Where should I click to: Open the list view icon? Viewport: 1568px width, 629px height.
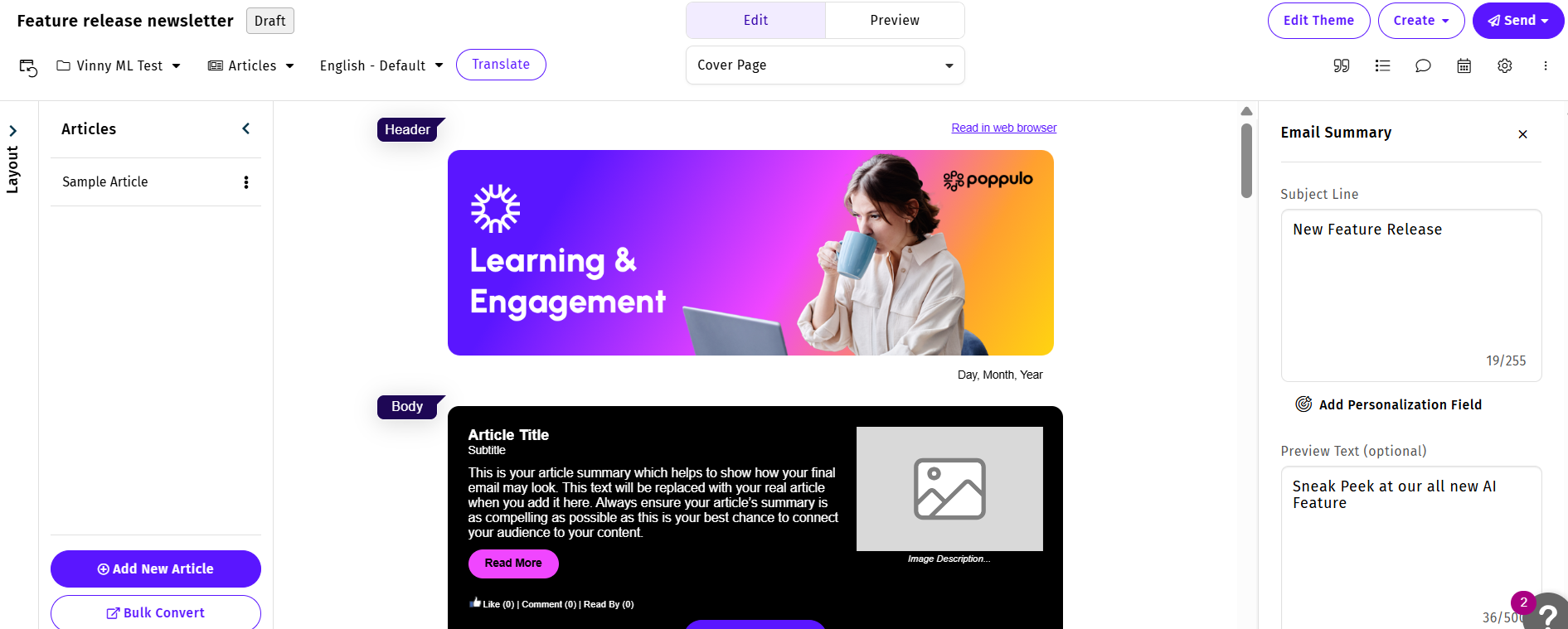coord(1382,65)
